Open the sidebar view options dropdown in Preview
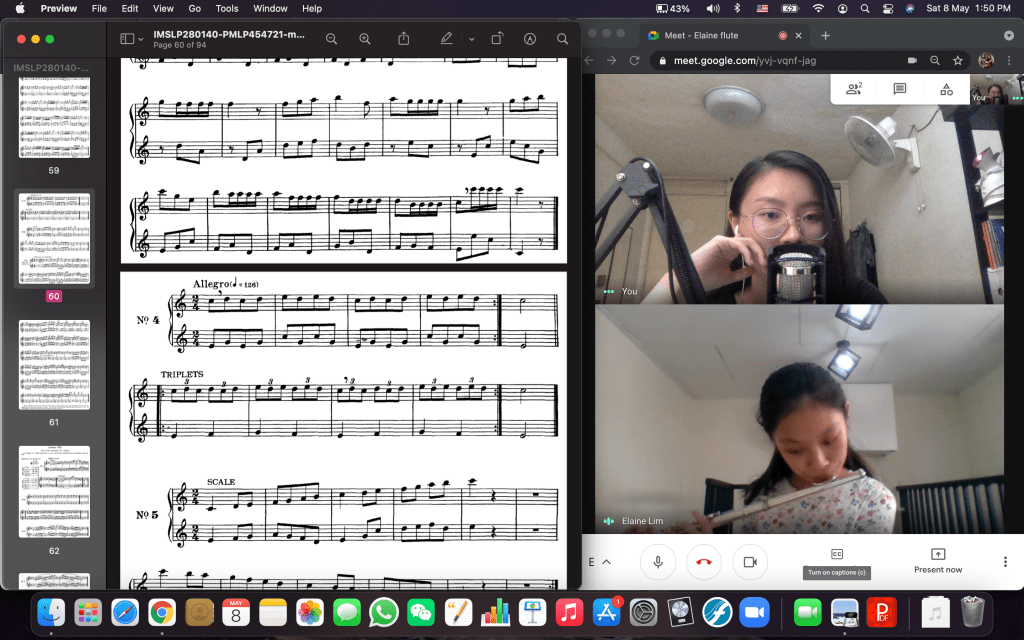Screen dimensions: 1024x640 tap(132, 39)
